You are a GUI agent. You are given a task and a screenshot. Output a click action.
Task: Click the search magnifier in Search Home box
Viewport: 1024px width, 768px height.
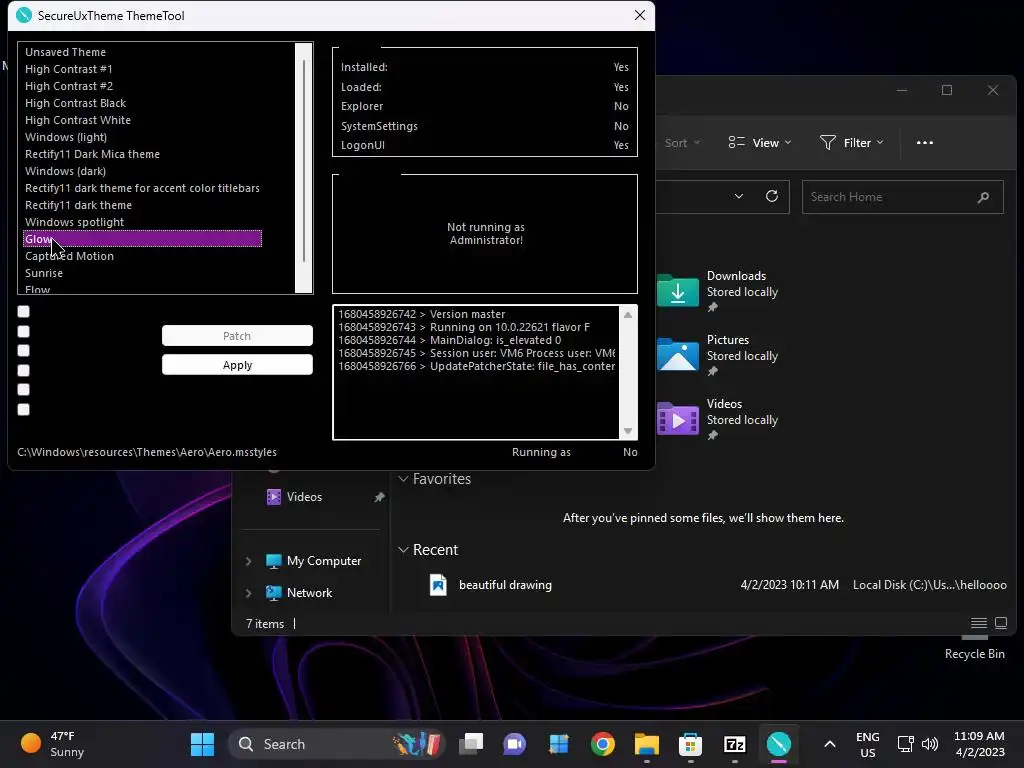[984, 197]
